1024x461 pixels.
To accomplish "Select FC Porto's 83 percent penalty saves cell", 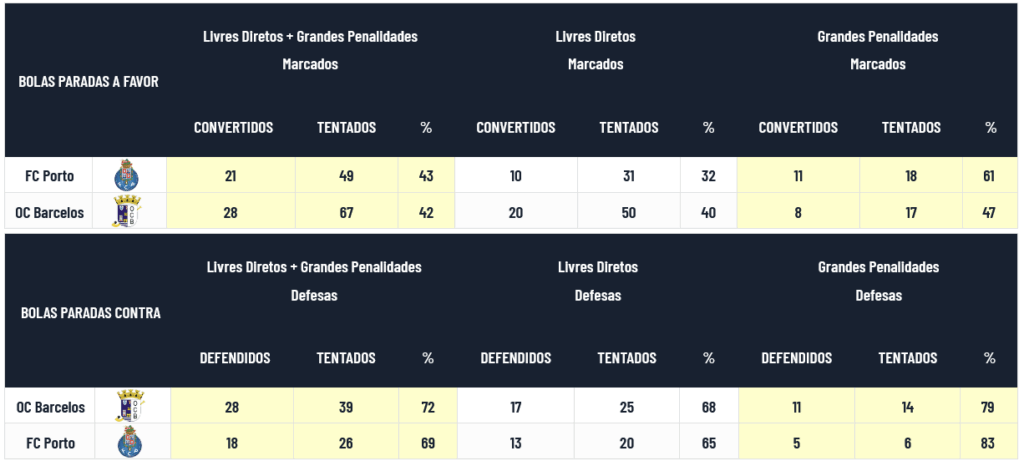I will tap(988, 442).
